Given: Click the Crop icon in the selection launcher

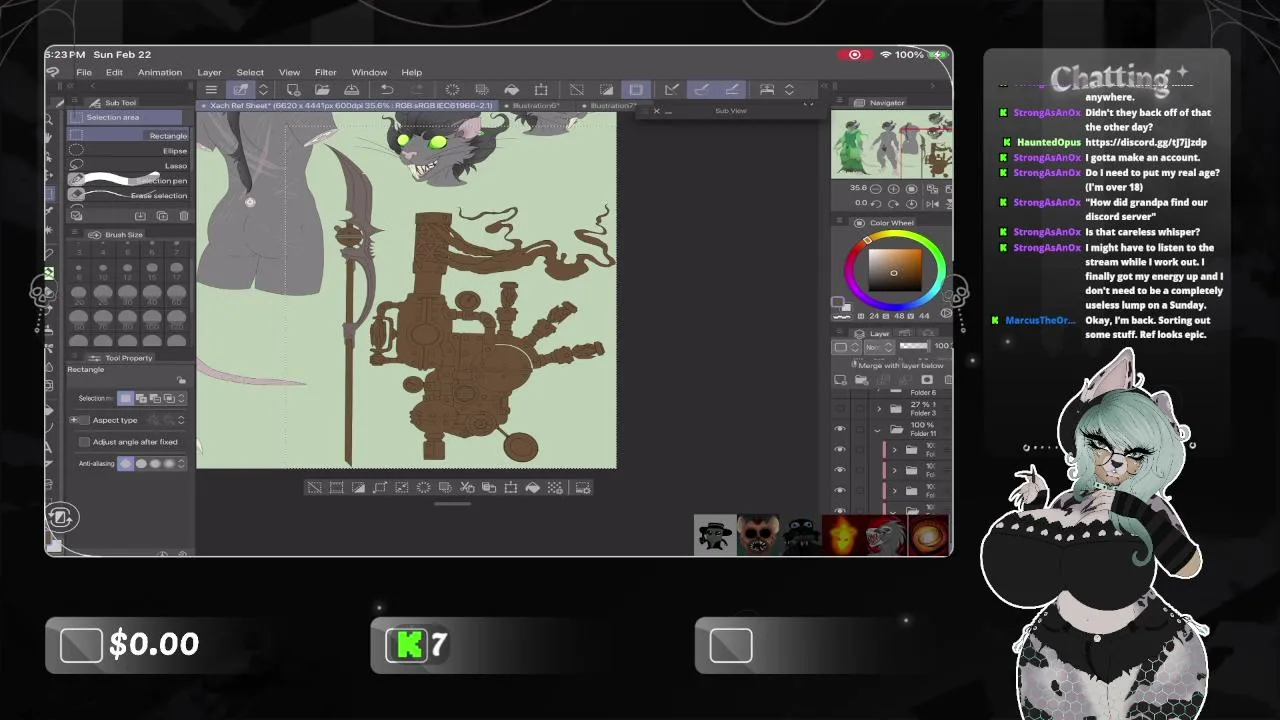Looking at the screenshot, I should tap(336, 488).
